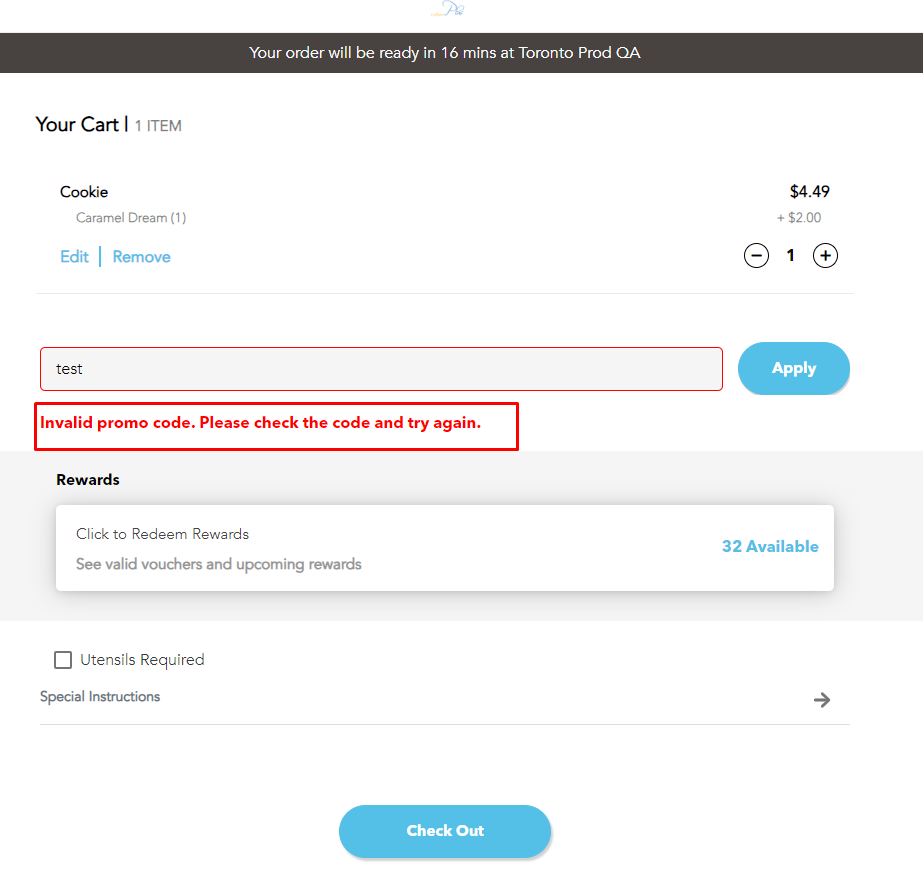Apply the entered promo code

(793, 368)
